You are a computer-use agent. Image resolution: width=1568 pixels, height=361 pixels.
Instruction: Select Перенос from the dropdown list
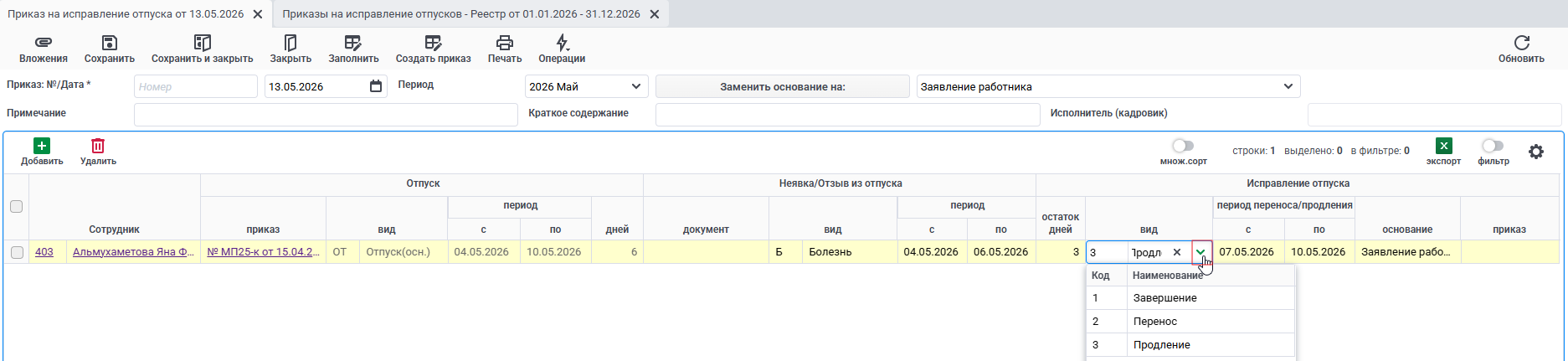(x=1190, y=322)
